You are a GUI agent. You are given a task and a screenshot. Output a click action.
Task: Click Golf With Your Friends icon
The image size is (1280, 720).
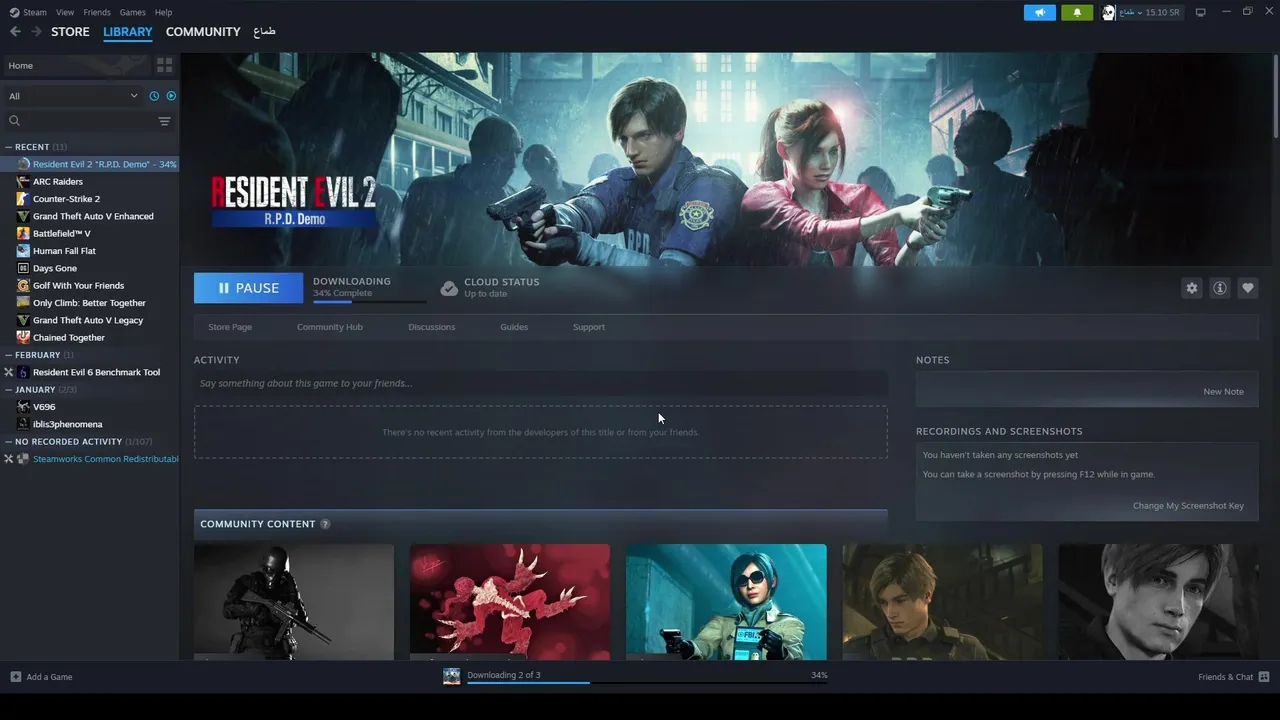pyautogui.click(x=23, y=286)
